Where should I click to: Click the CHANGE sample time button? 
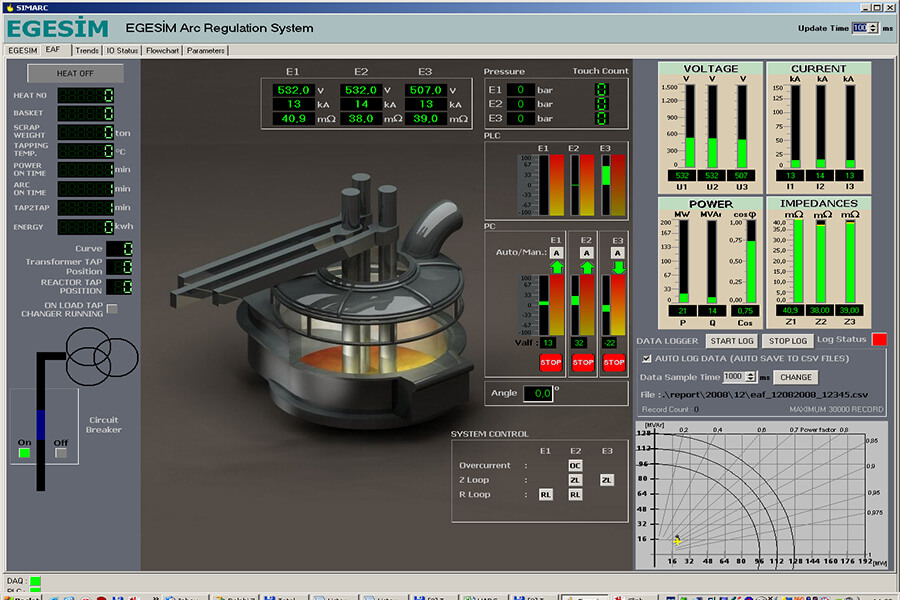click(796, 377)
